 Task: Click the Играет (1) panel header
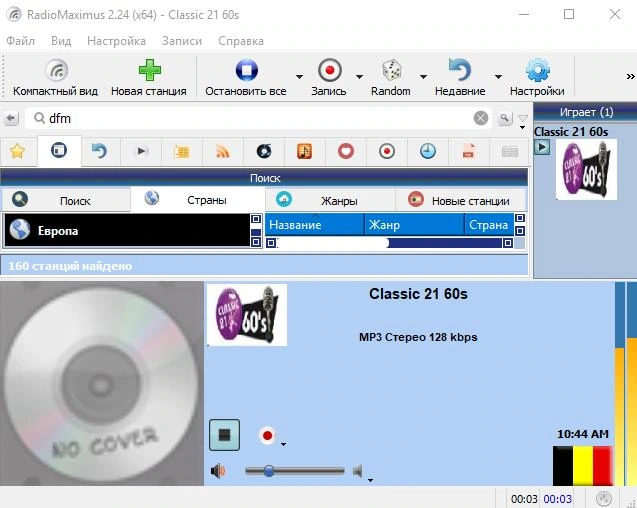585,112
